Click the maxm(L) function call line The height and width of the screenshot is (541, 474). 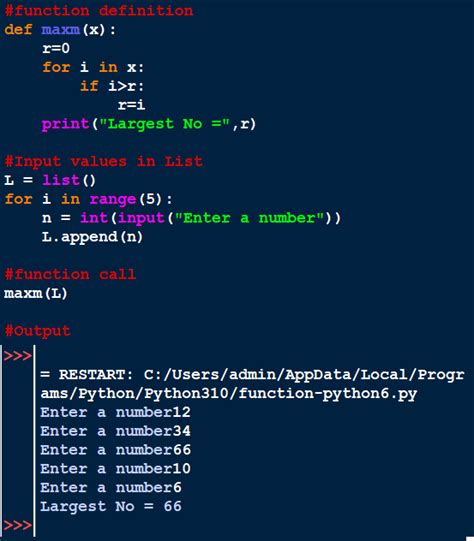(x=36, y=293)
